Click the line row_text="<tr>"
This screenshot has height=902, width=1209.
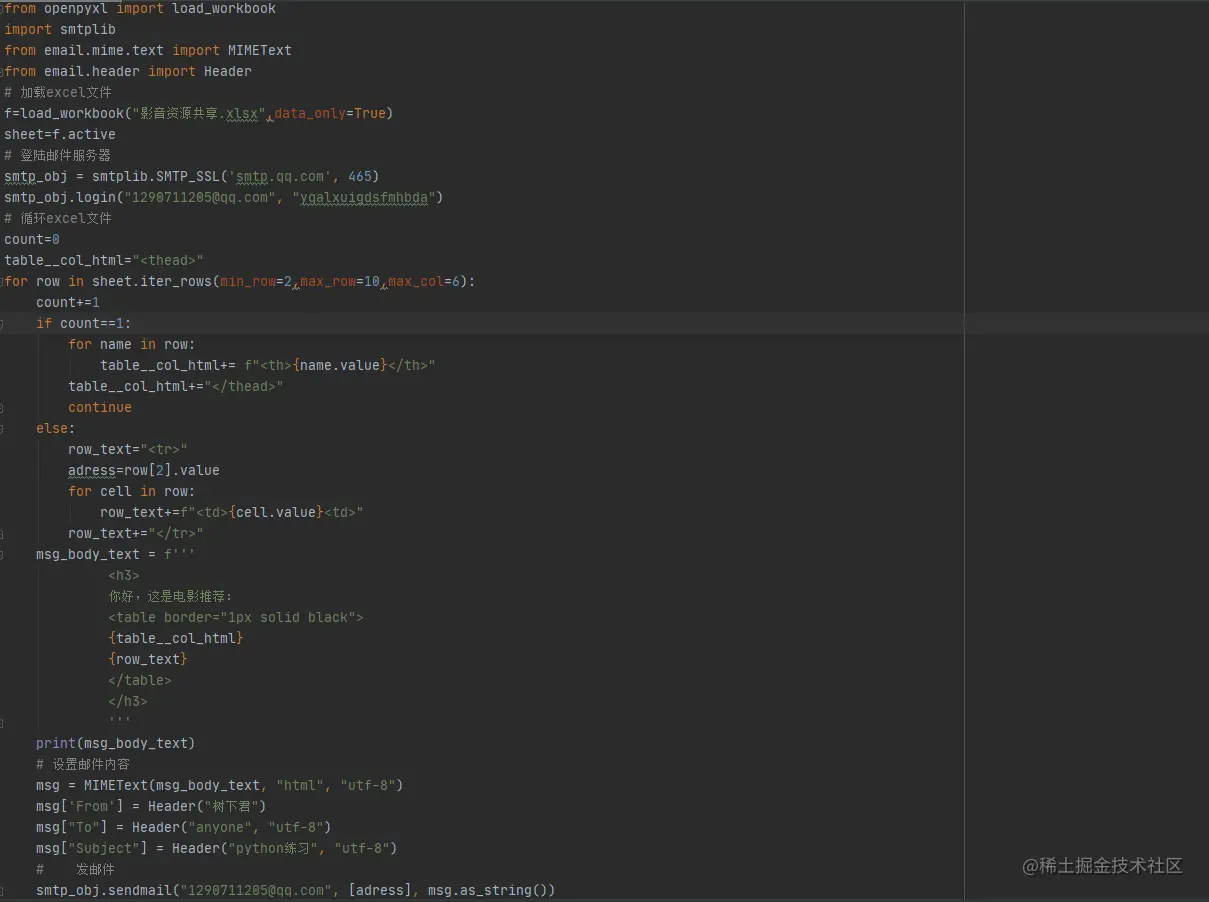click(128, 449)
